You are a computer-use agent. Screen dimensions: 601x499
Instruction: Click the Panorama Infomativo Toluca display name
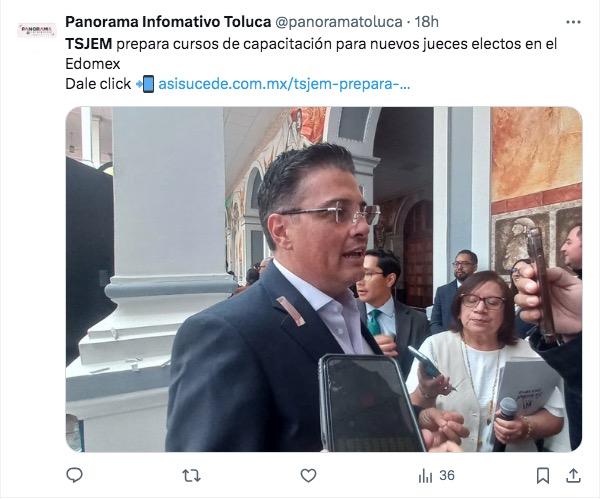pos(168,22)
